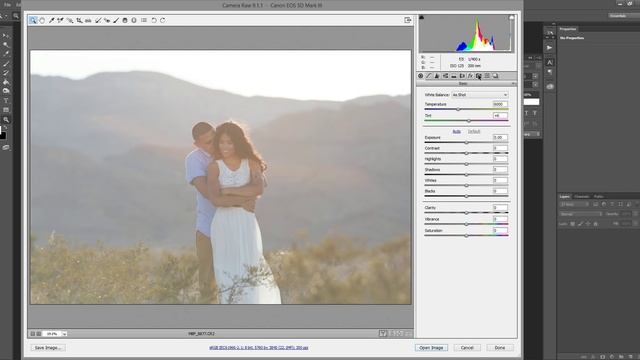Select the Radial Filter tool
This screenshot has height=360, width=640.
click(134, 20)
